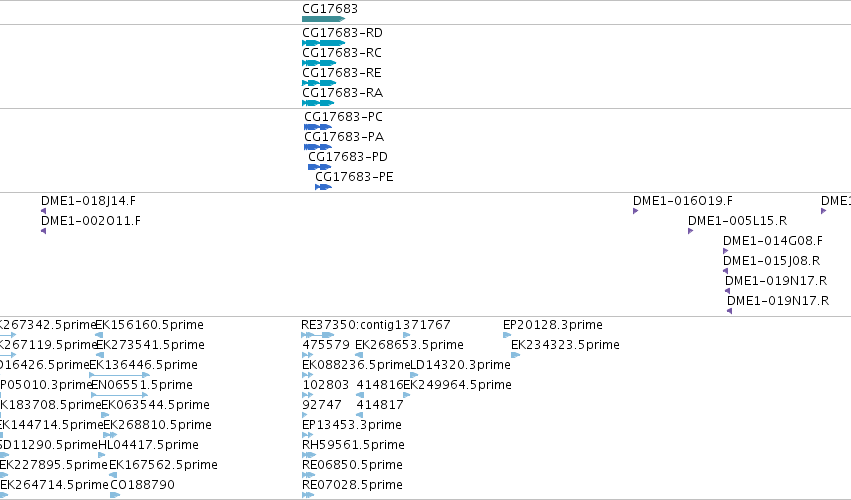Select the CG17683-RA transcript glyph
The image size is (851, 500).
point(318,103)
